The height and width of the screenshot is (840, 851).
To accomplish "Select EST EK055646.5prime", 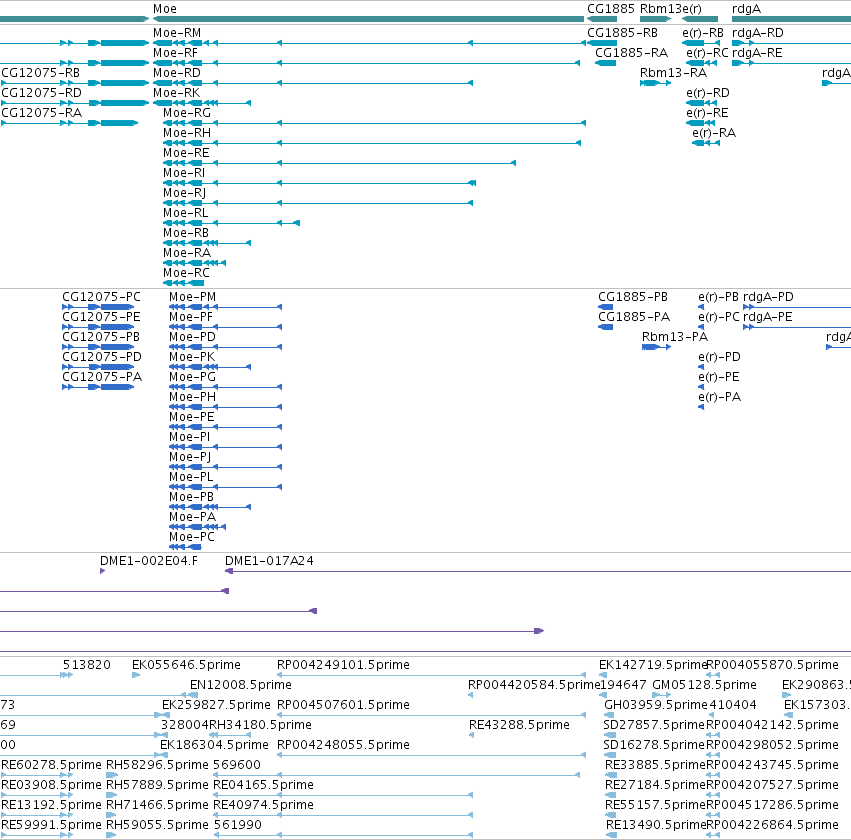I will (186, 665).
